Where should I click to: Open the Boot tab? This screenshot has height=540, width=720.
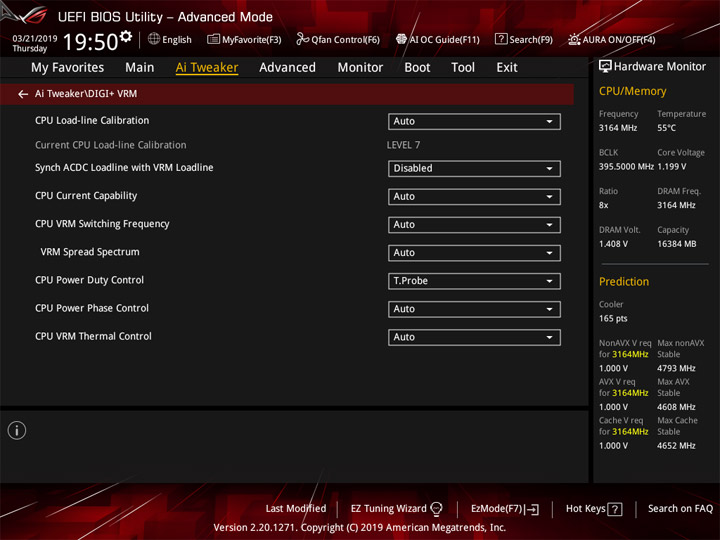click(417, 68)
